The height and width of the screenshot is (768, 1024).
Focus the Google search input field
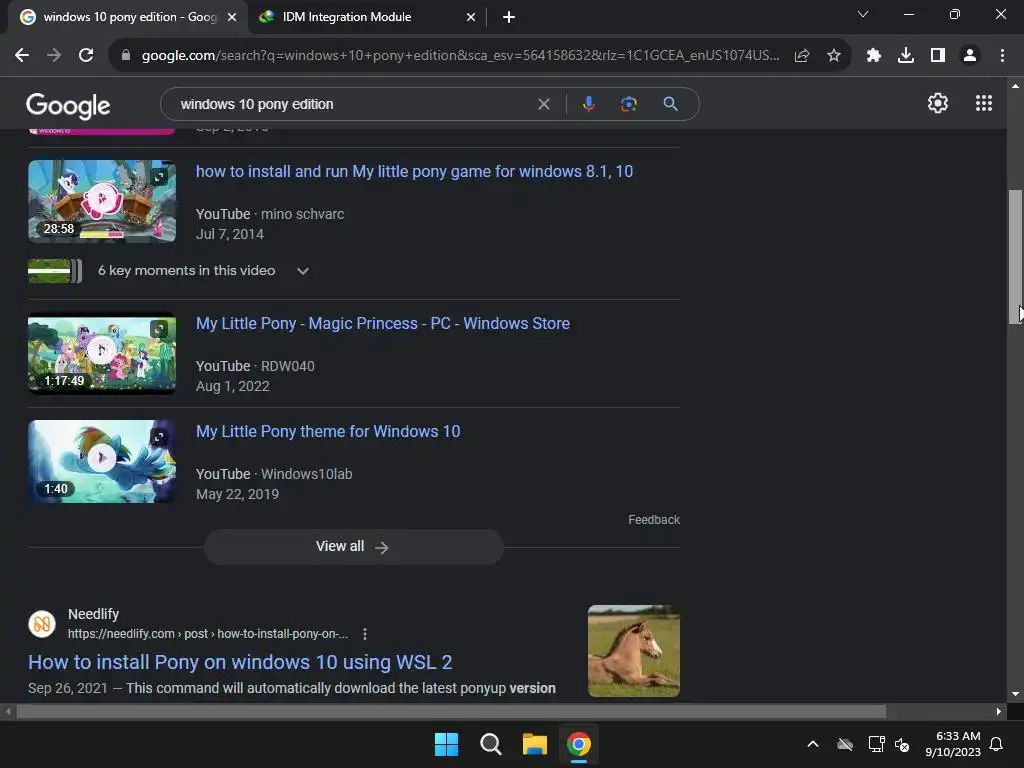point(353,104)
